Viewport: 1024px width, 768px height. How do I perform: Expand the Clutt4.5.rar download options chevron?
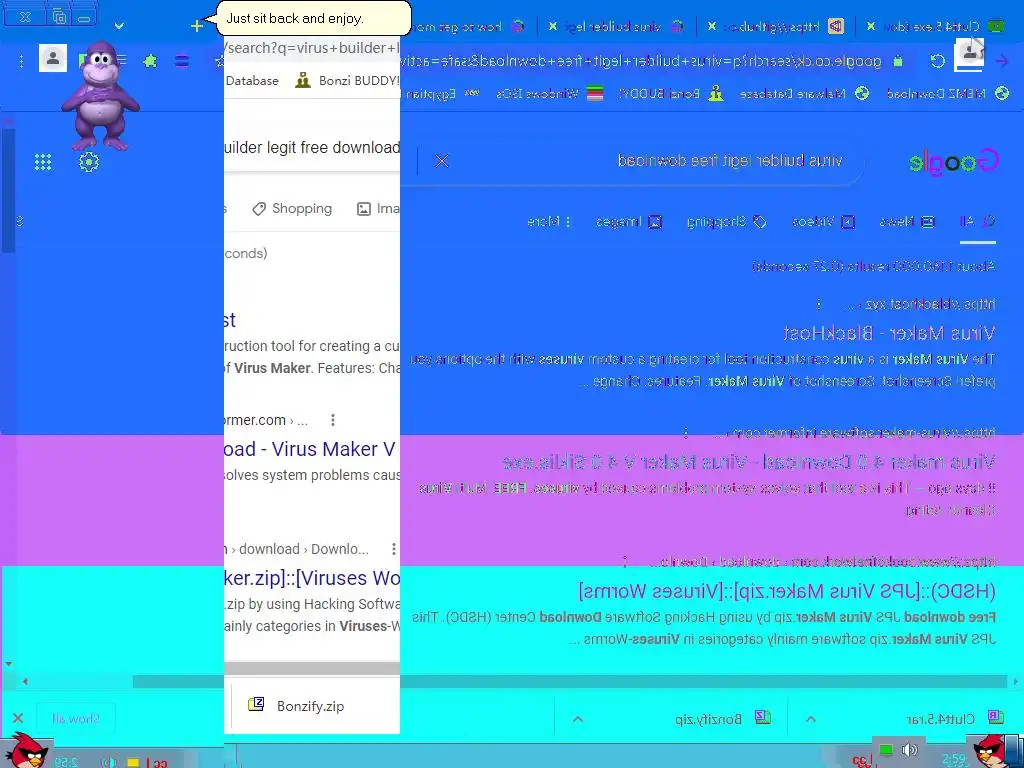810,719
